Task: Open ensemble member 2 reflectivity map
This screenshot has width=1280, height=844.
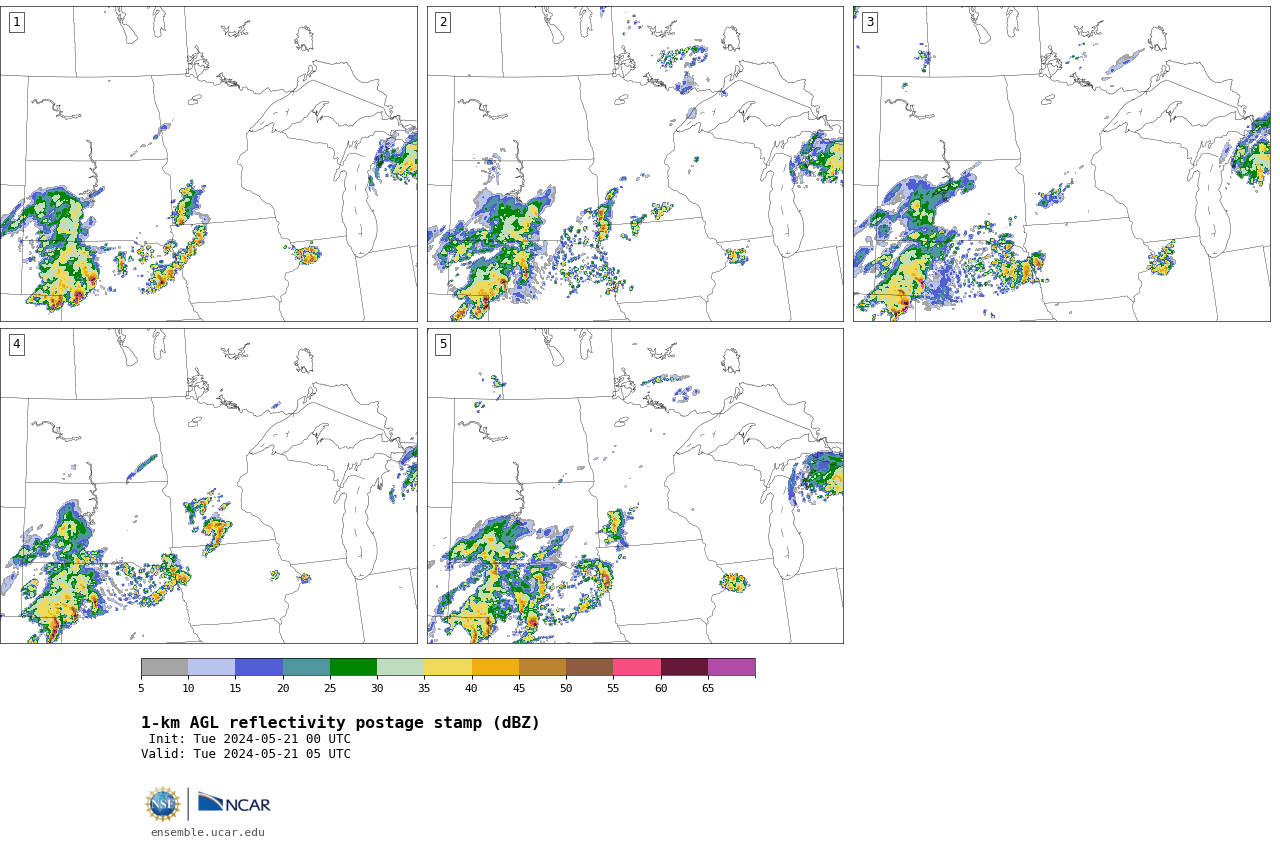Action: [x=635, y=164]
